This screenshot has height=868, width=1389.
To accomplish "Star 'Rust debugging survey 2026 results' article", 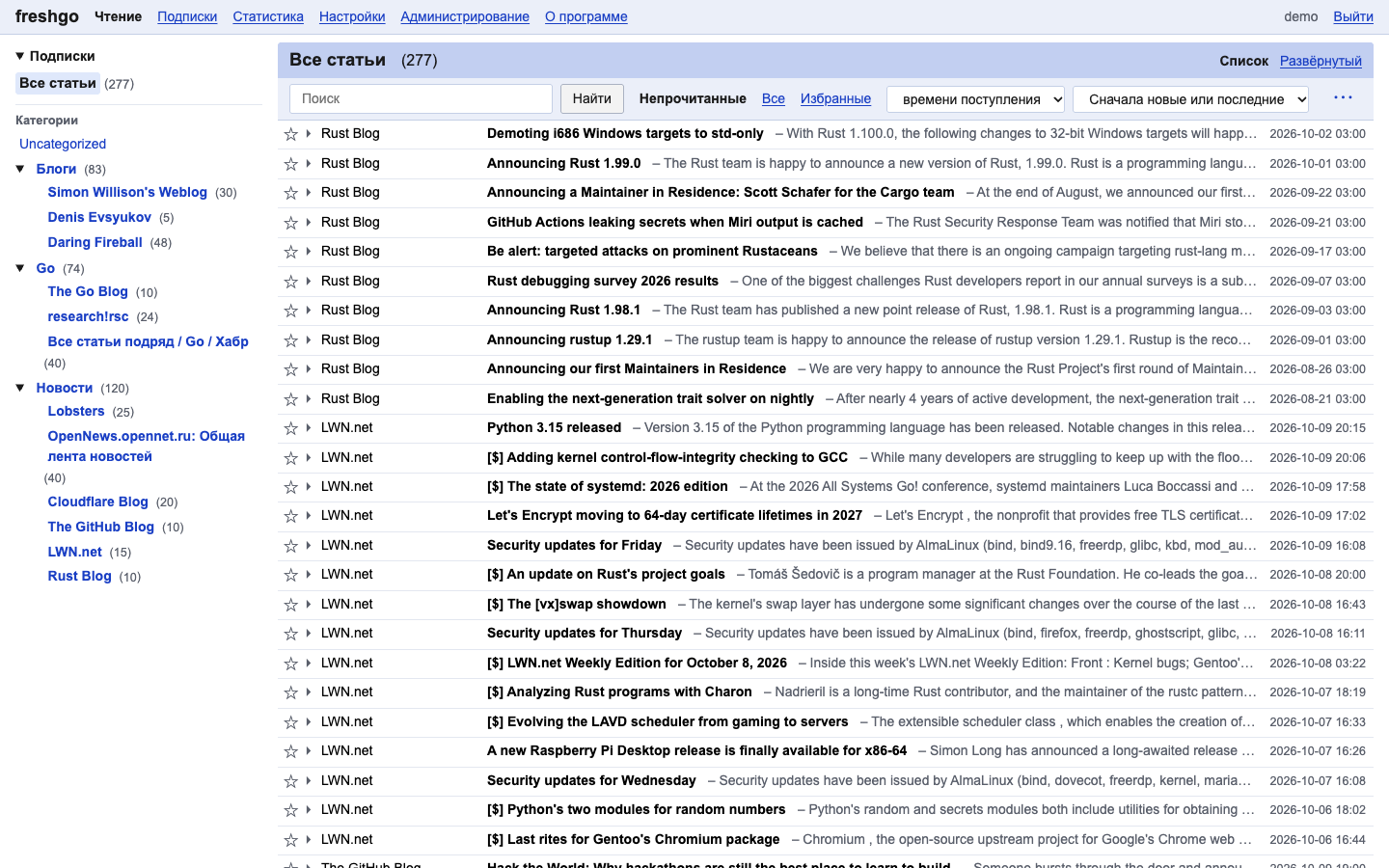I will 290,282.
